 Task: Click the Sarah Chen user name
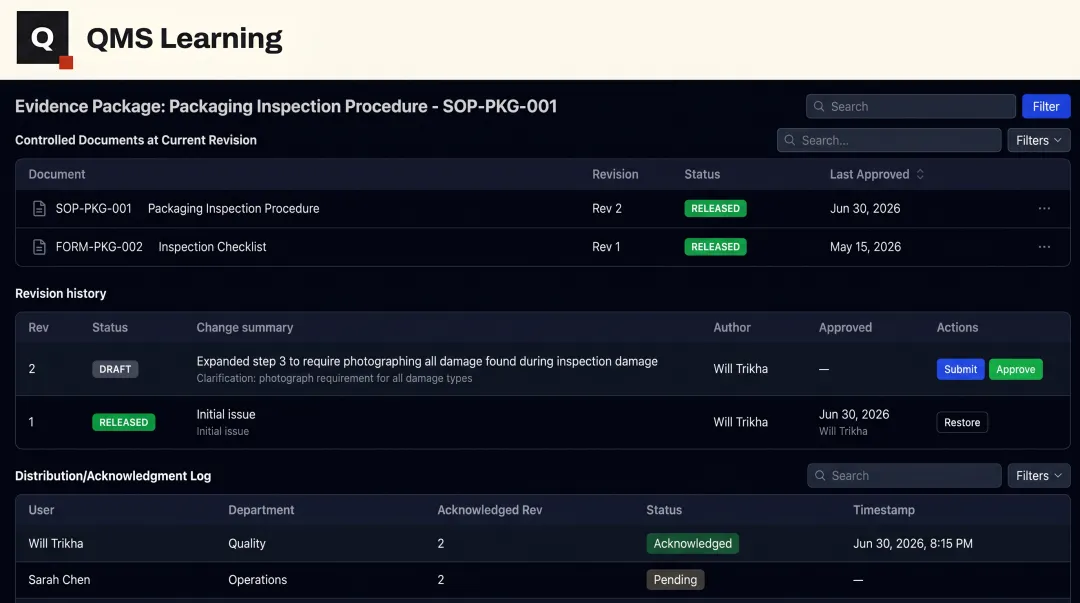[x=59, y=580]
